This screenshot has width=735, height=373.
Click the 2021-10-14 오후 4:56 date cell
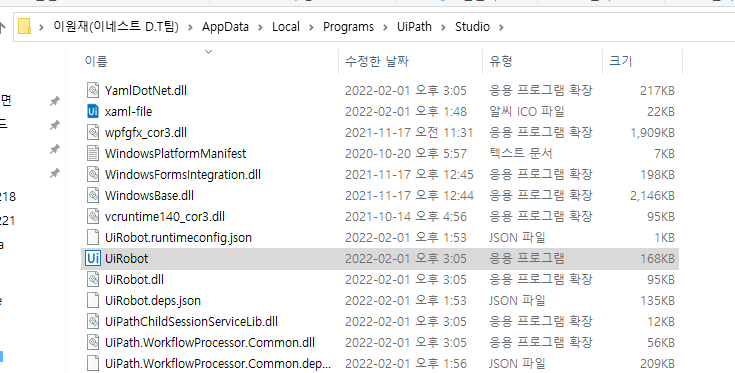[406, 216]
